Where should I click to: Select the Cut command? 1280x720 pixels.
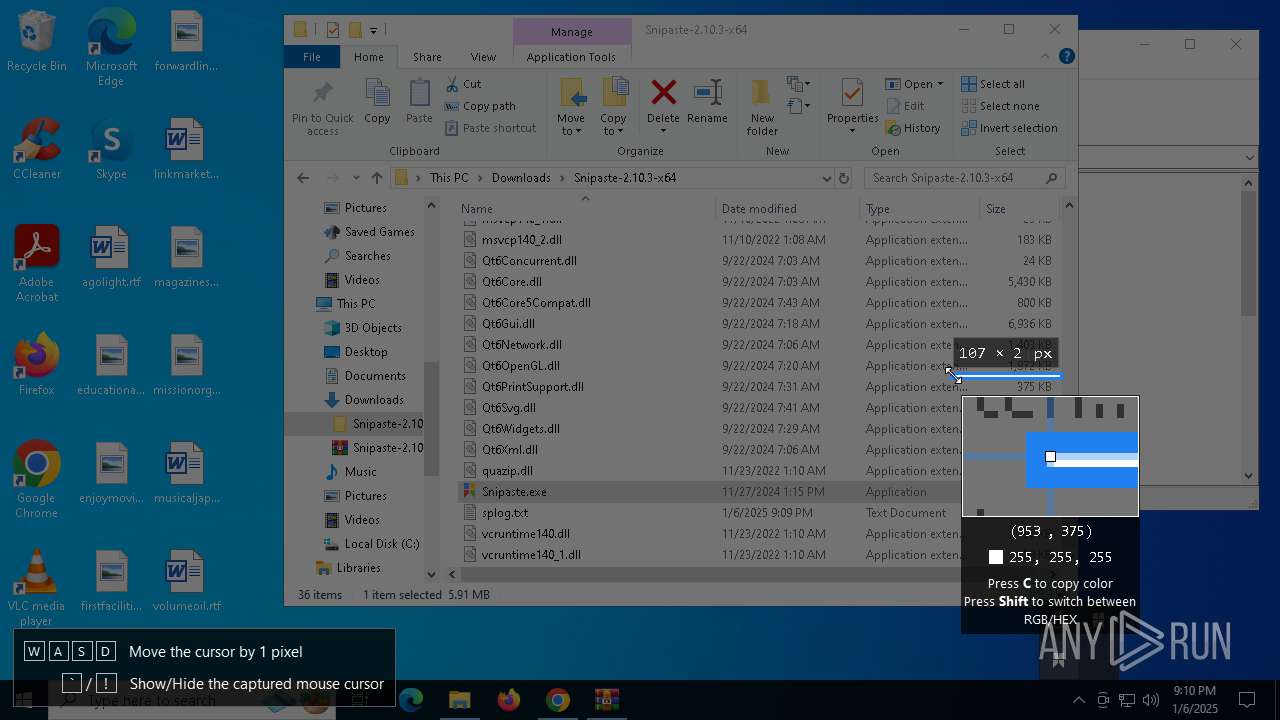coord(463,84)
